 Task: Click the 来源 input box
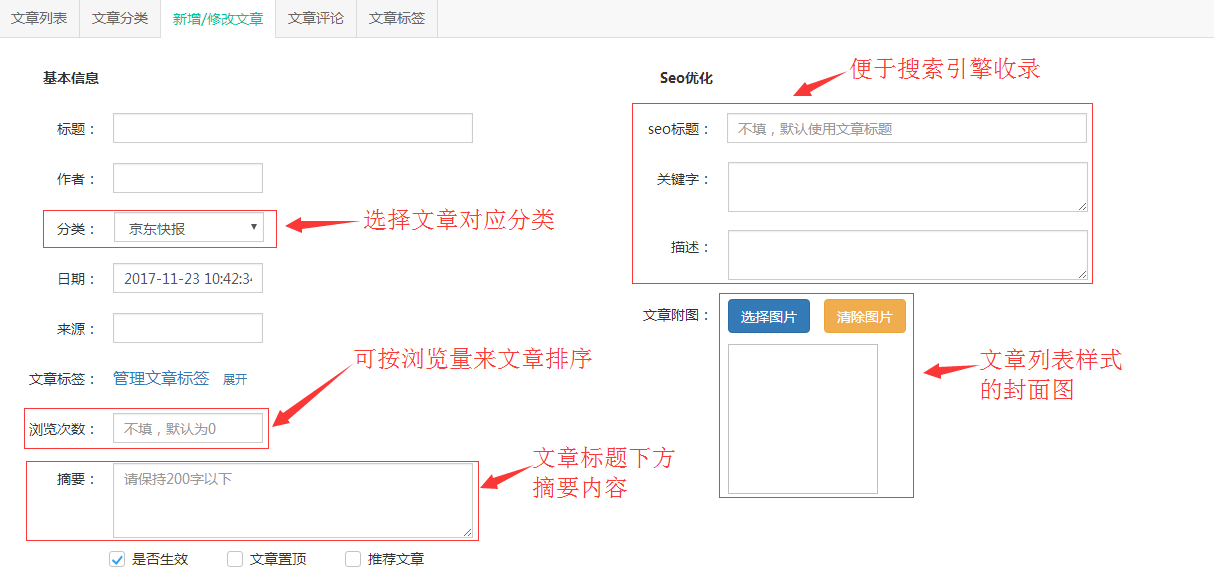[x=188, y=328]
